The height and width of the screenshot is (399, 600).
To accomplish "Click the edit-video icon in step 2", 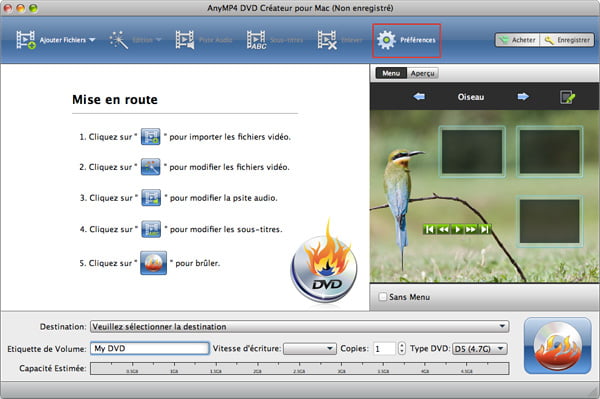I will coord(151,167).
